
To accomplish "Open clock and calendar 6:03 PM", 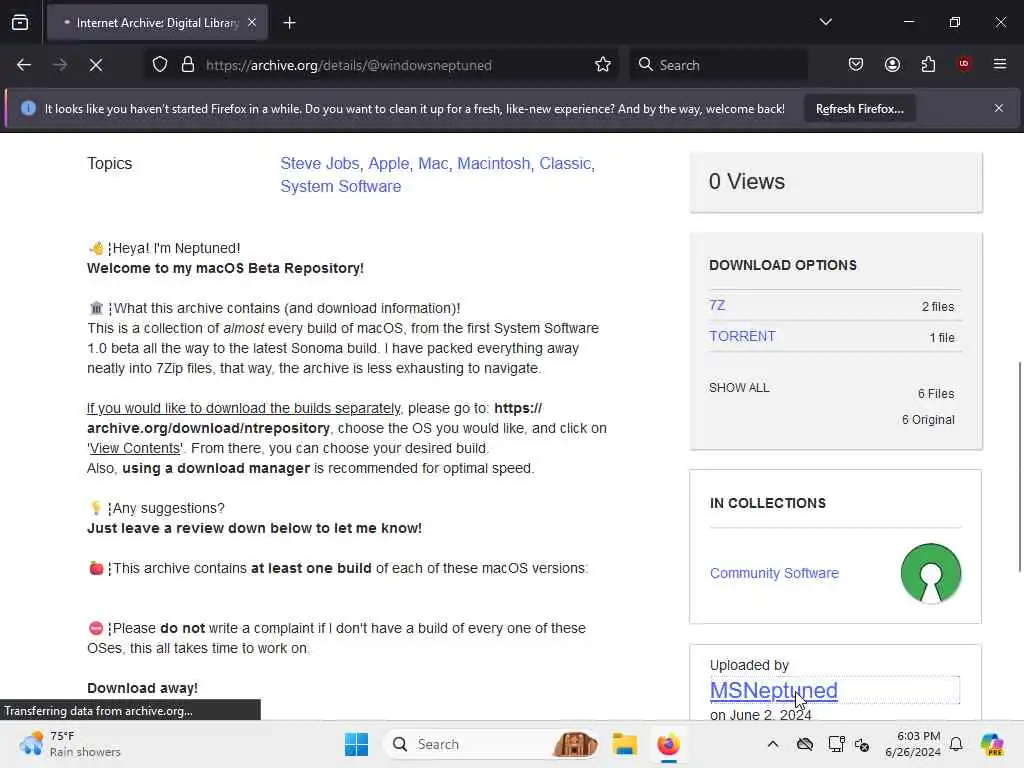I will [x=913, y=744].
